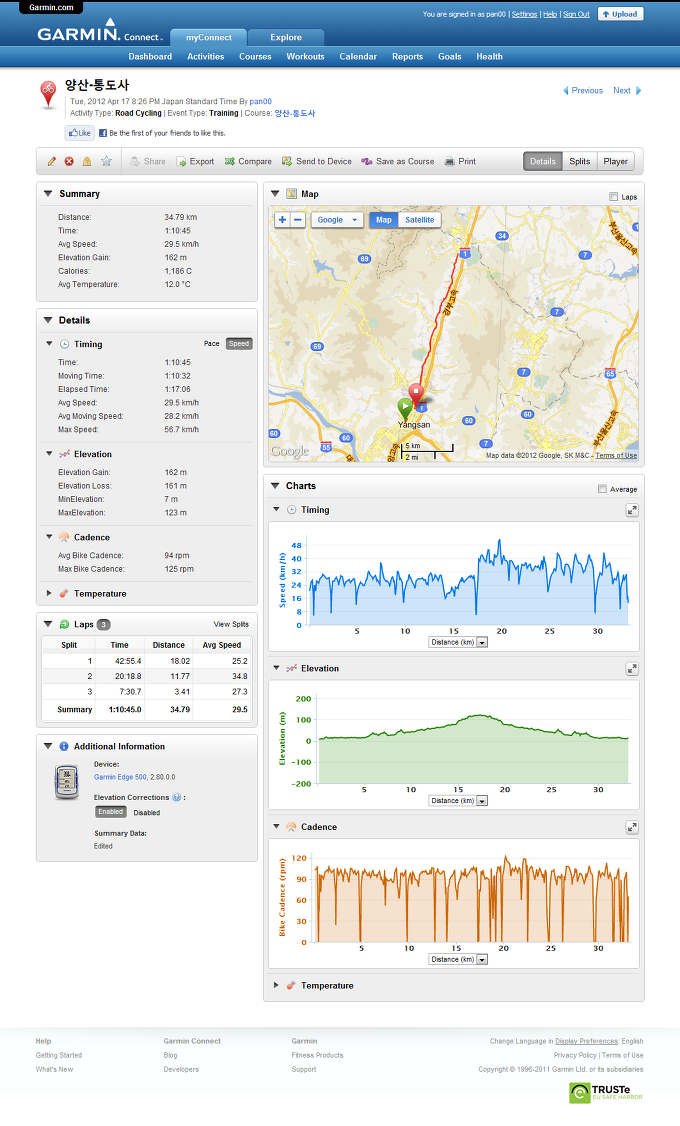
Task: Click Compare in the toolbar
Action: point(248,162)
